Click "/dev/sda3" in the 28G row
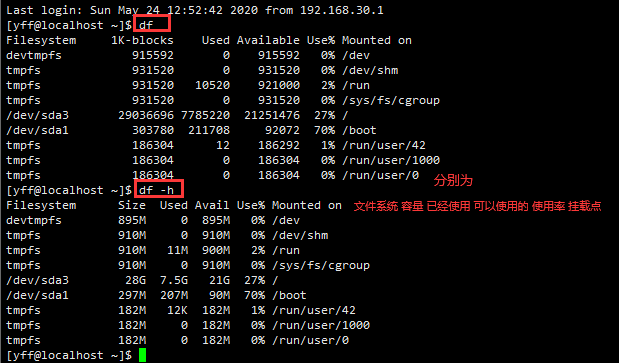The height and width of the screenshot is (363, 619). pos(38,280)
